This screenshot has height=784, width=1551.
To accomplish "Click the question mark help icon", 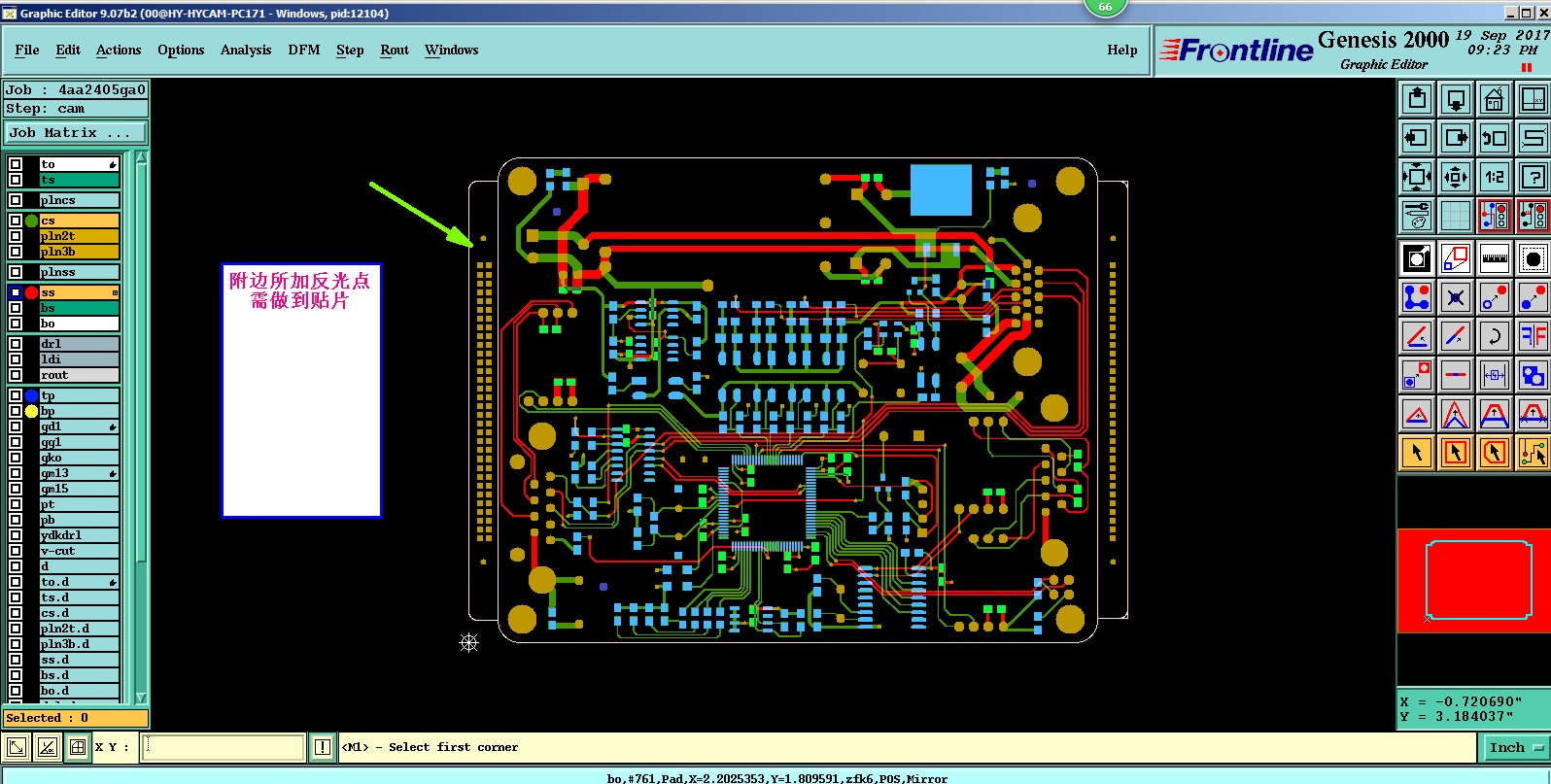I will [1534, 177].
